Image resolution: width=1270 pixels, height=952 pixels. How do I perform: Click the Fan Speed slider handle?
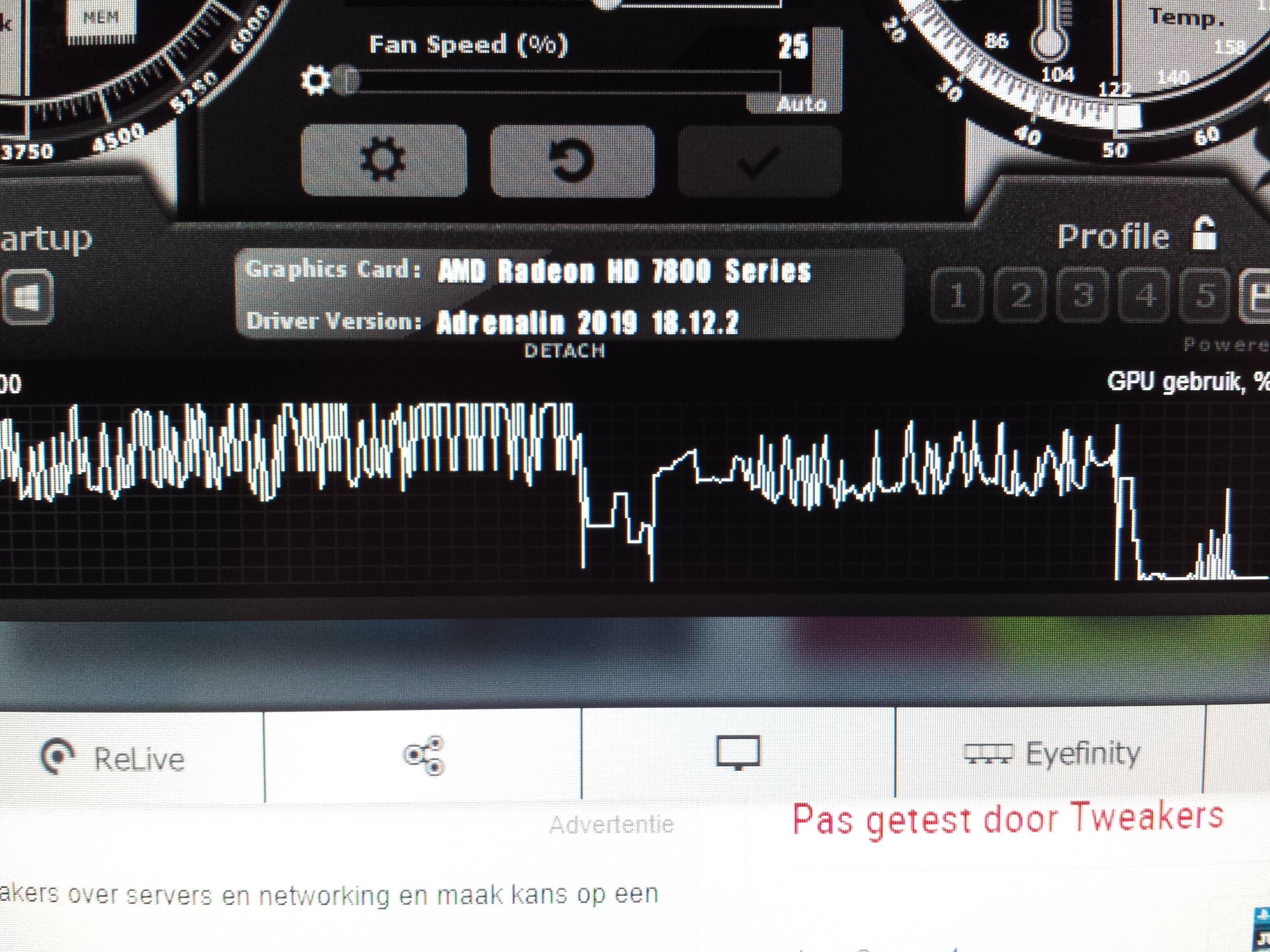click(x=346, y=80)
